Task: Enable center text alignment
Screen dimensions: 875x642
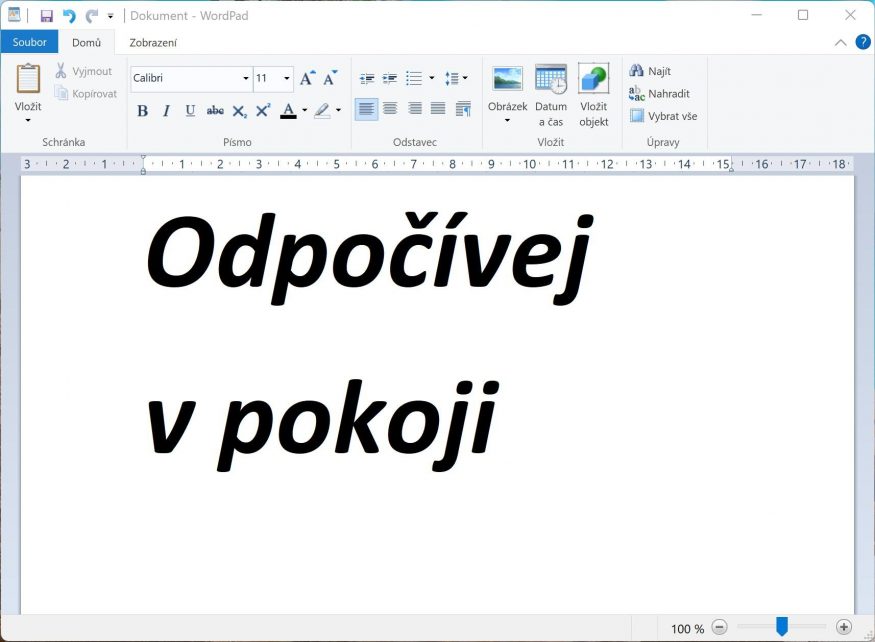Action: (390, 109)
